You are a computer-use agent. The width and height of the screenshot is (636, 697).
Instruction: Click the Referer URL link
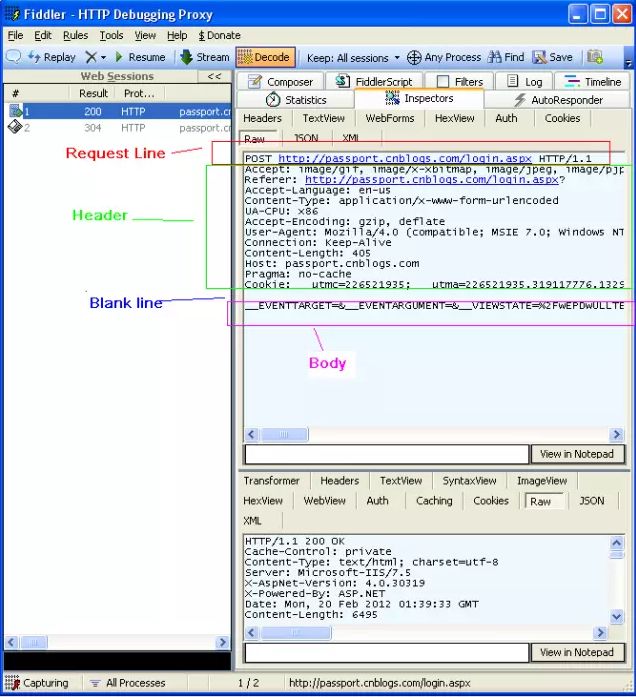[431, 180]
